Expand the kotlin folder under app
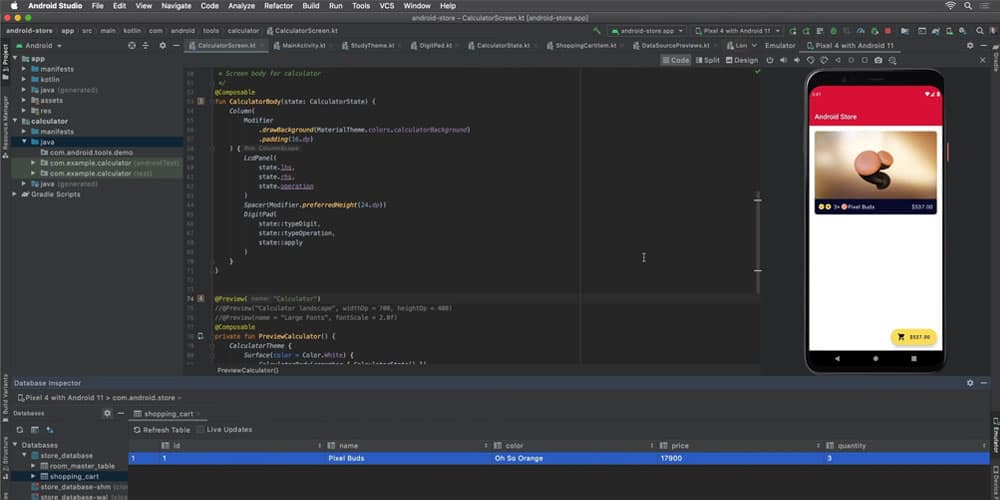 coord(24,80)
